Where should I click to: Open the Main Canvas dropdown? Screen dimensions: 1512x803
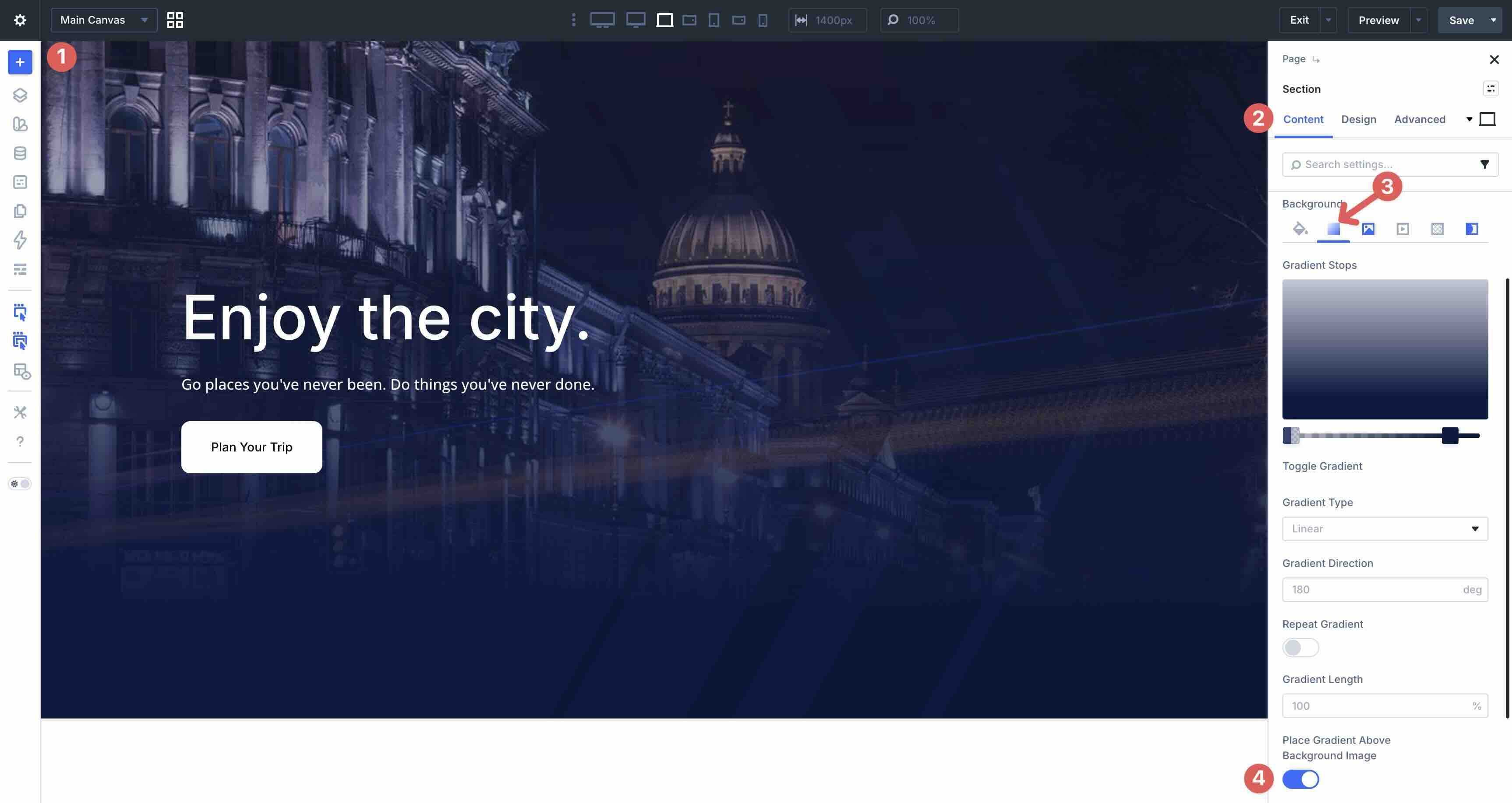point(103,19)
